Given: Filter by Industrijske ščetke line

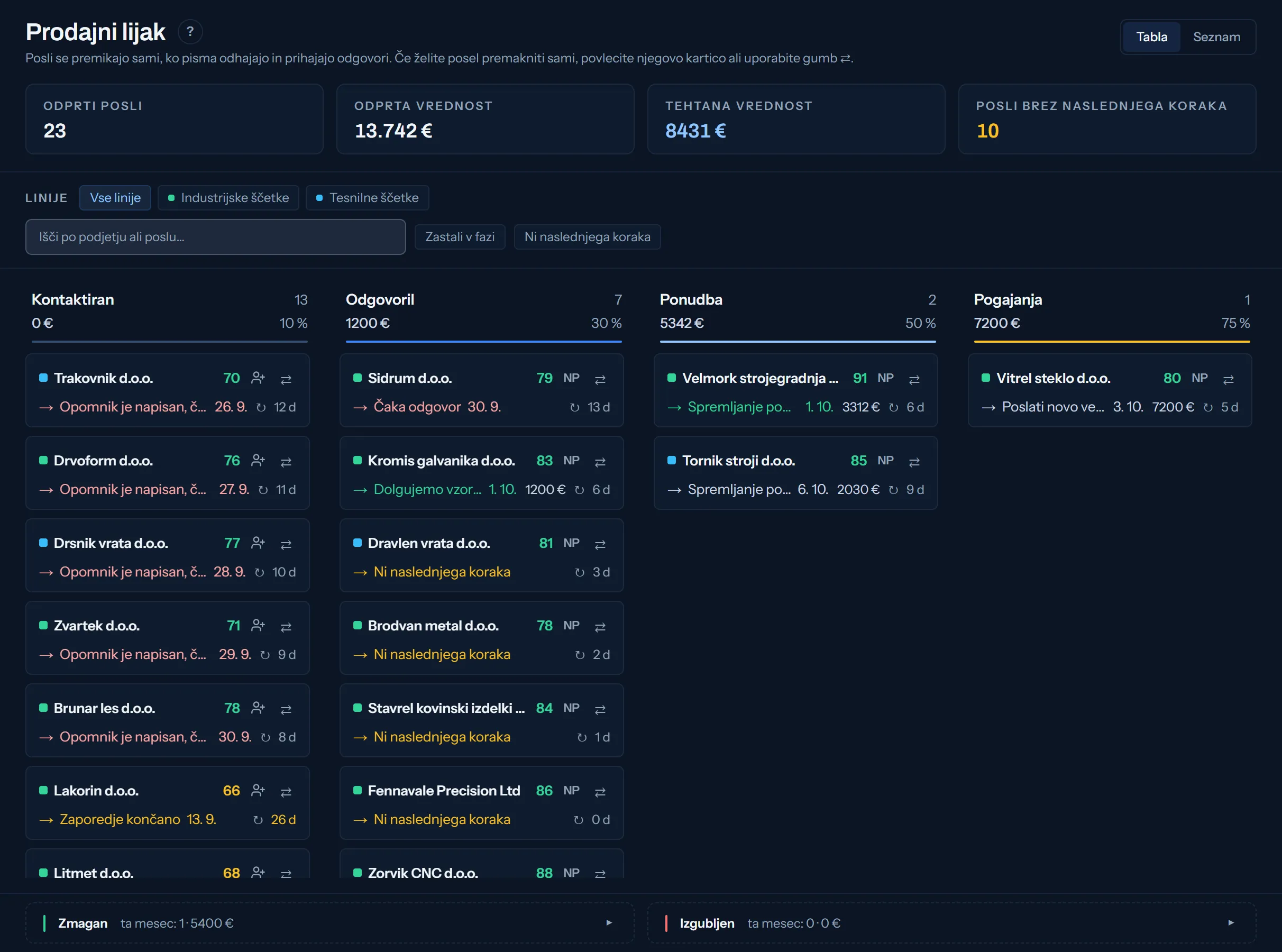Looking at the screenshot, I should [x=228, y=198].
